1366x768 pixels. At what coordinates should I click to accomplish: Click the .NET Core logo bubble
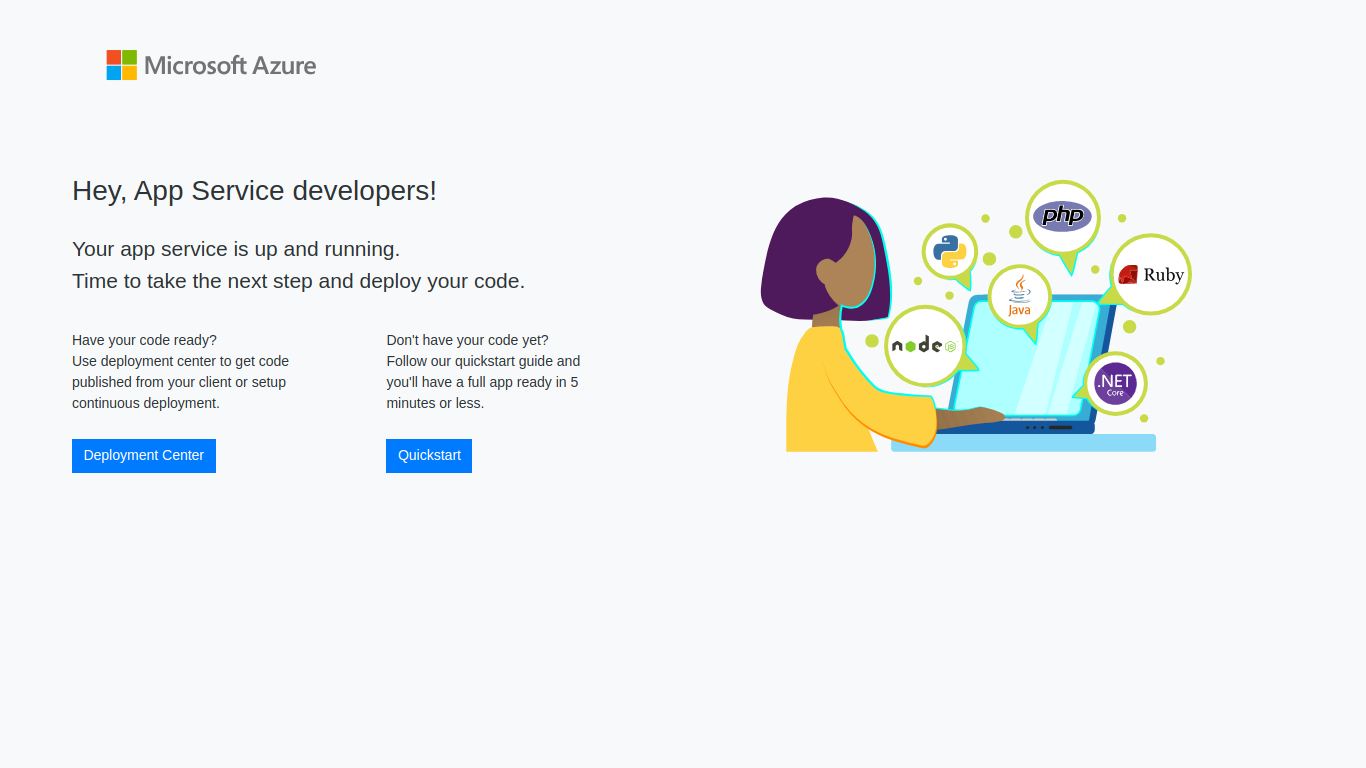pyautogui.click(x=1115, y=383)
